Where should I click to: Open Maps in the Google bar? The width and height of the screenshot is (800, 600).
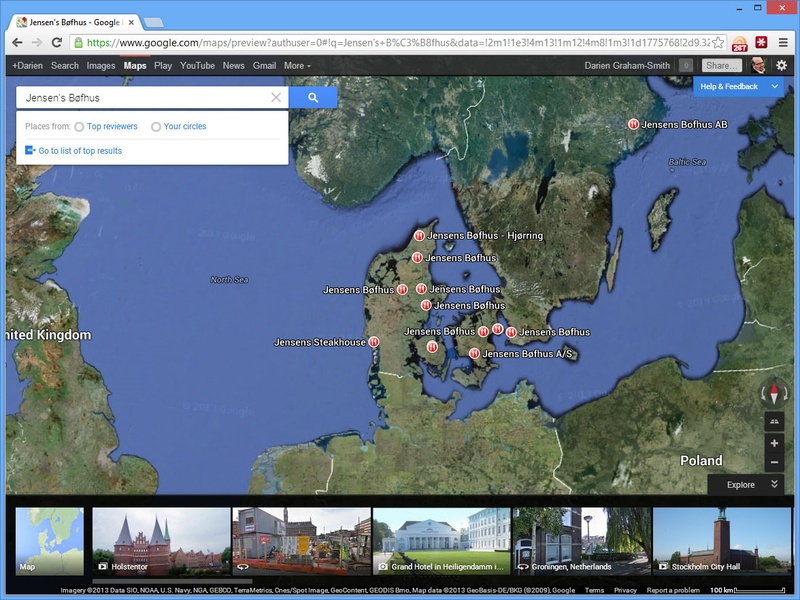[x=135, y=66]
